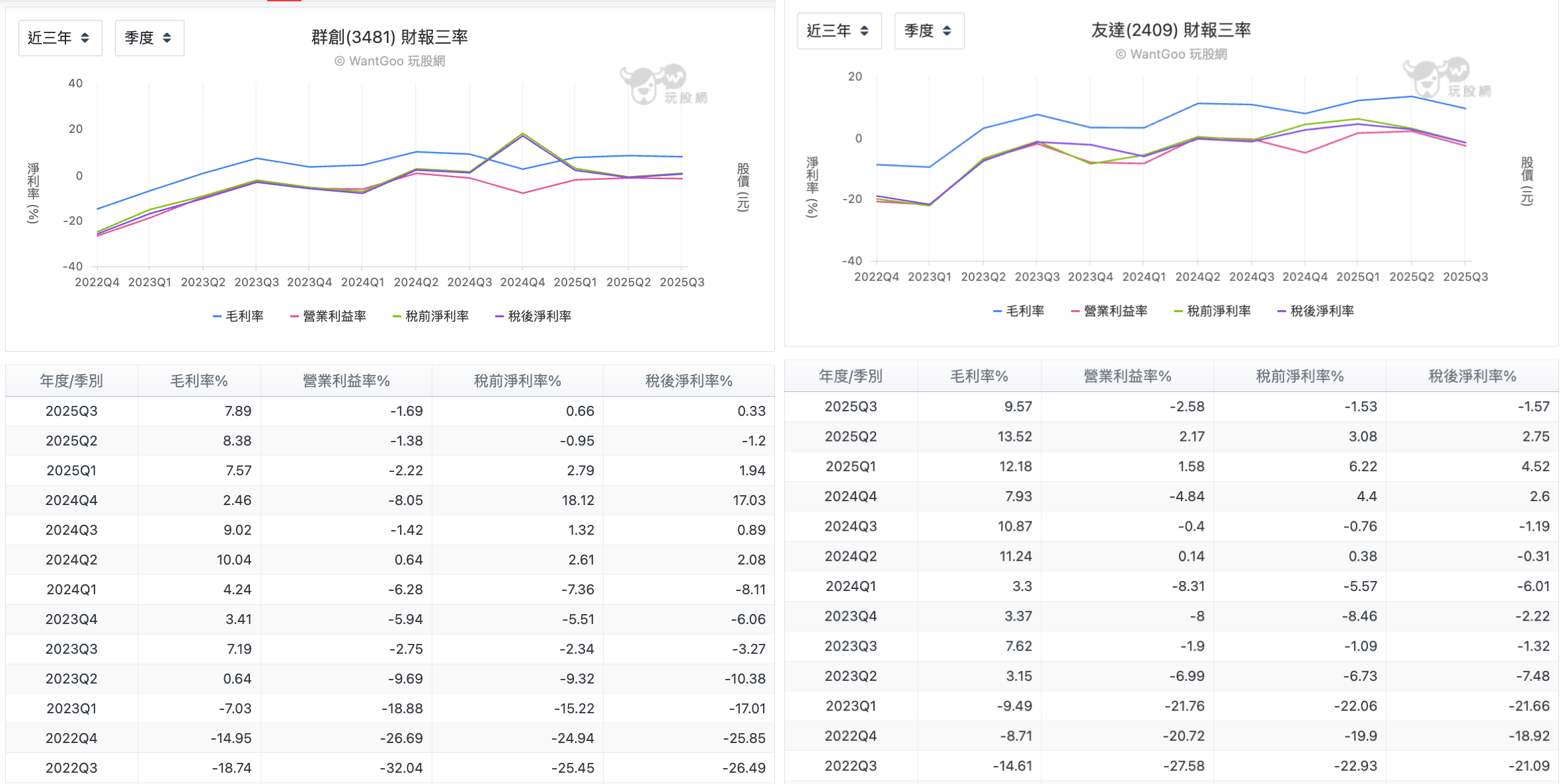This screenshot has width=1563, height=784.
Task: Toggle 營業利益率 legend series in the 友達 chart
Action: [1109, 311]
